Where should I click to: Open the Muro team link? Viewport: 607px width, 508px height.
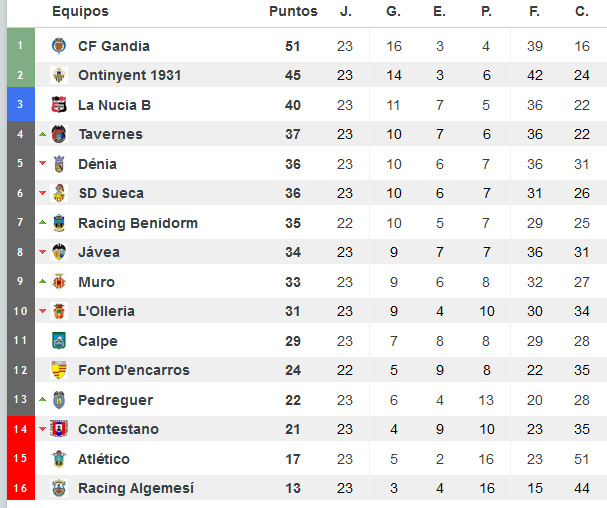96,282
